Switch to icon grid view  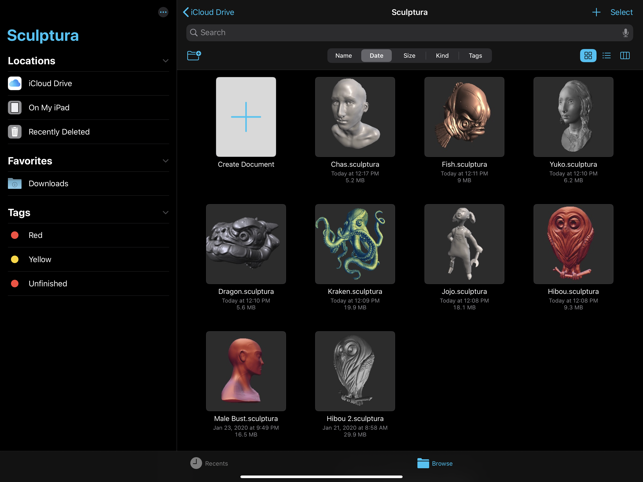coord(588,55)
